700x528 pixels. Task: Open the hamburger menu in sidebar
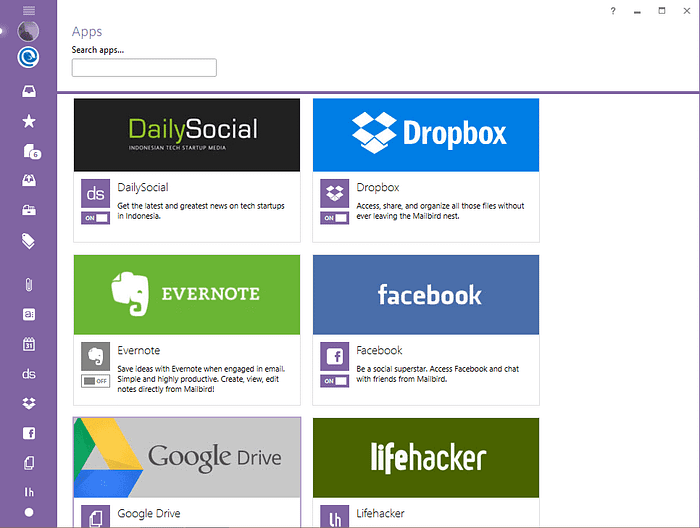tap(29, 10)
